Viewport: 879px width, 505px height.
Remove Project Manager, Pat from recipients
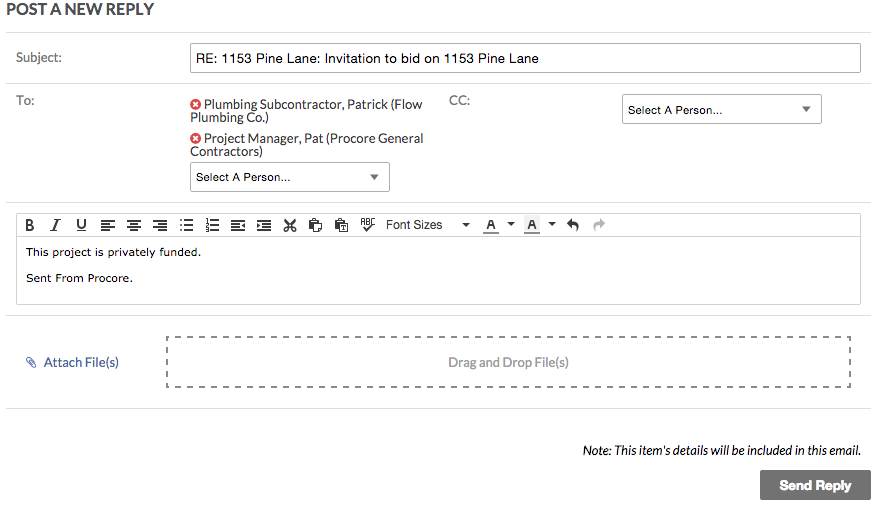tap(195, 138)
